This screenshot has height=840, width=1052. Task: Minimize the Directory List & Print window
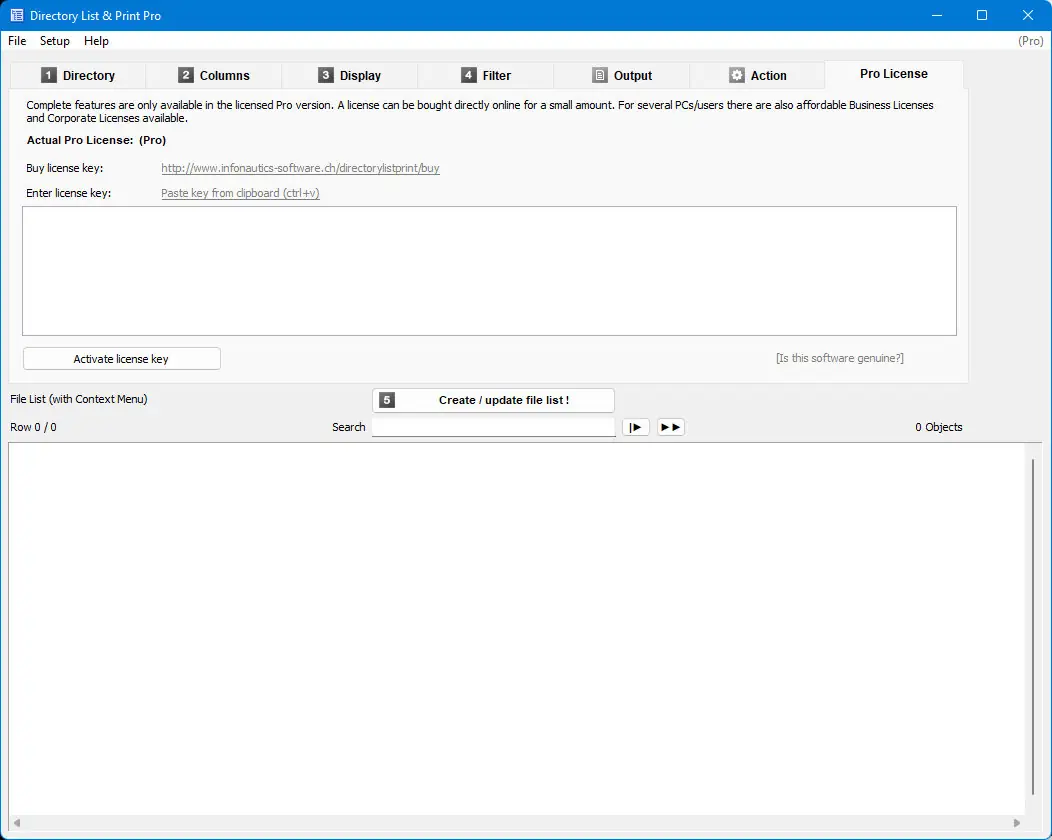(x=937, y=15)
